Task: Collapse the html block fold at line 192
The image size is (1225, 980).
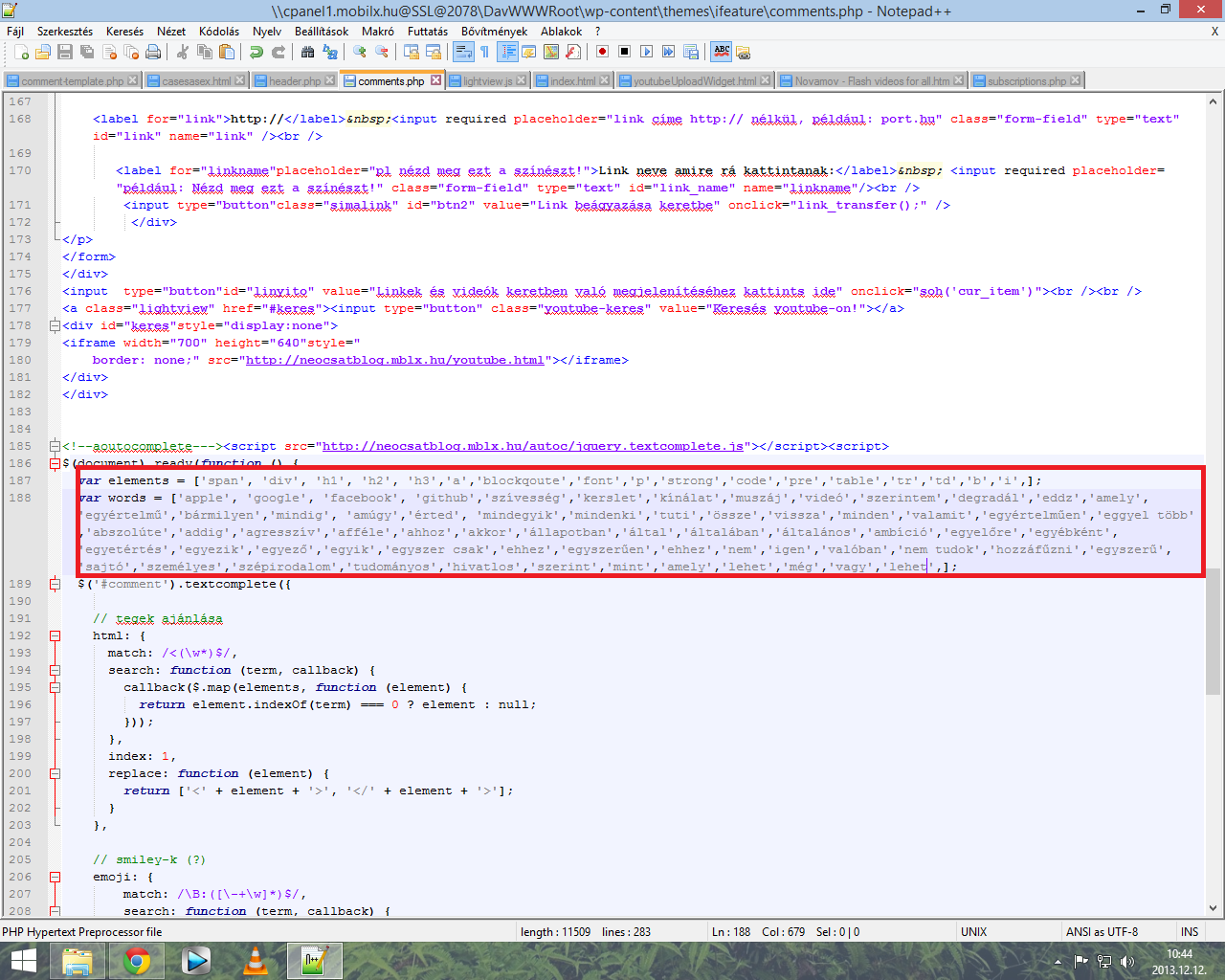Action: [x=55, y=635]
